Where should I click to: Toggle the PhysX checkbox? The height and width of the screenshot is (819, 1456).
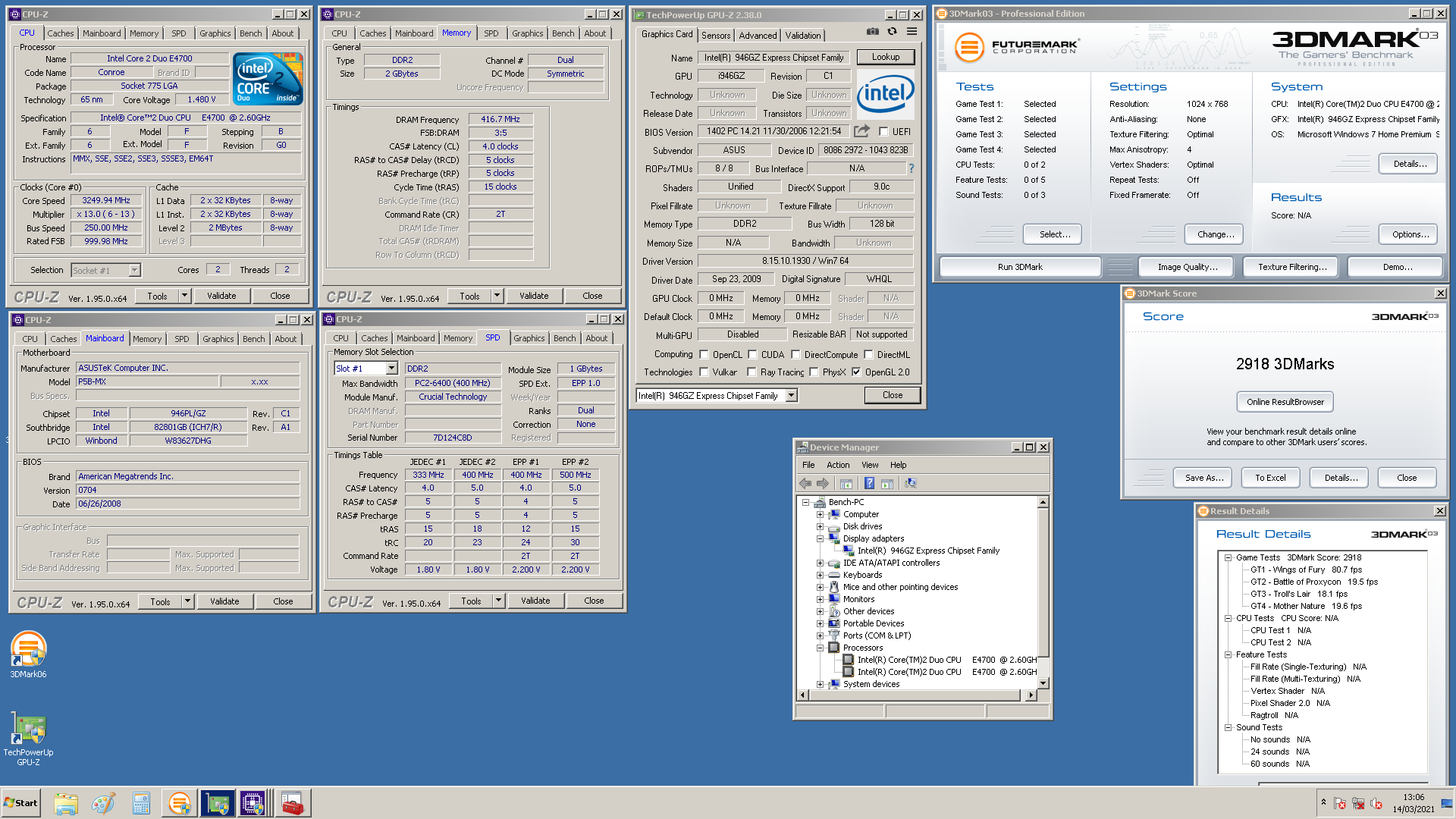coord(814,372)
